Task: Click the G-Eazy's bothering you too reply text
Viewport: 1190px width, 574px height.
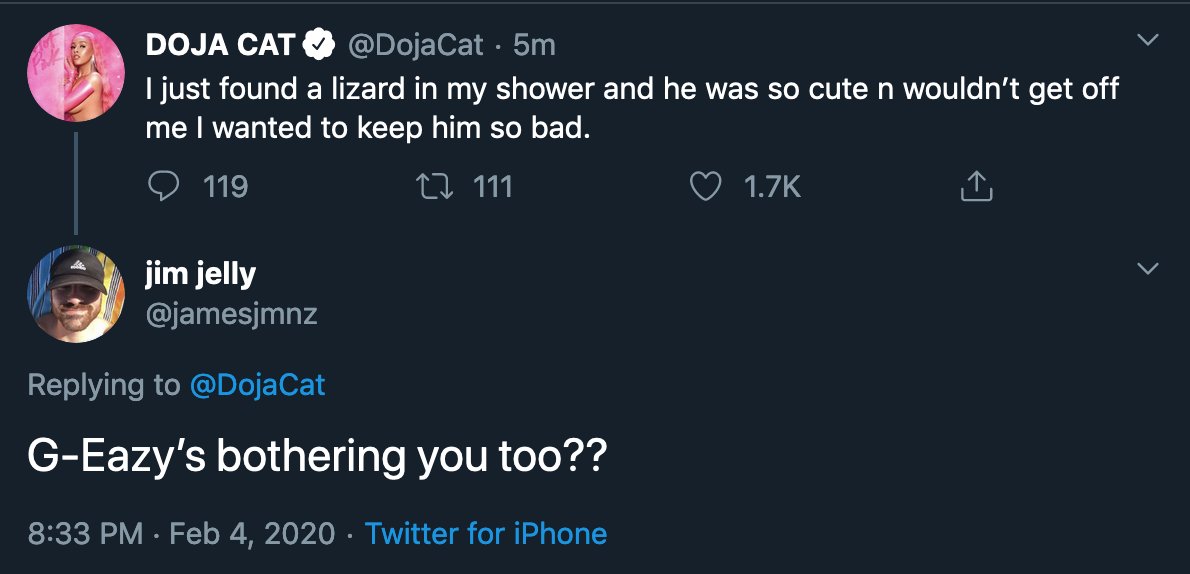Action: (x=316, y=456)
